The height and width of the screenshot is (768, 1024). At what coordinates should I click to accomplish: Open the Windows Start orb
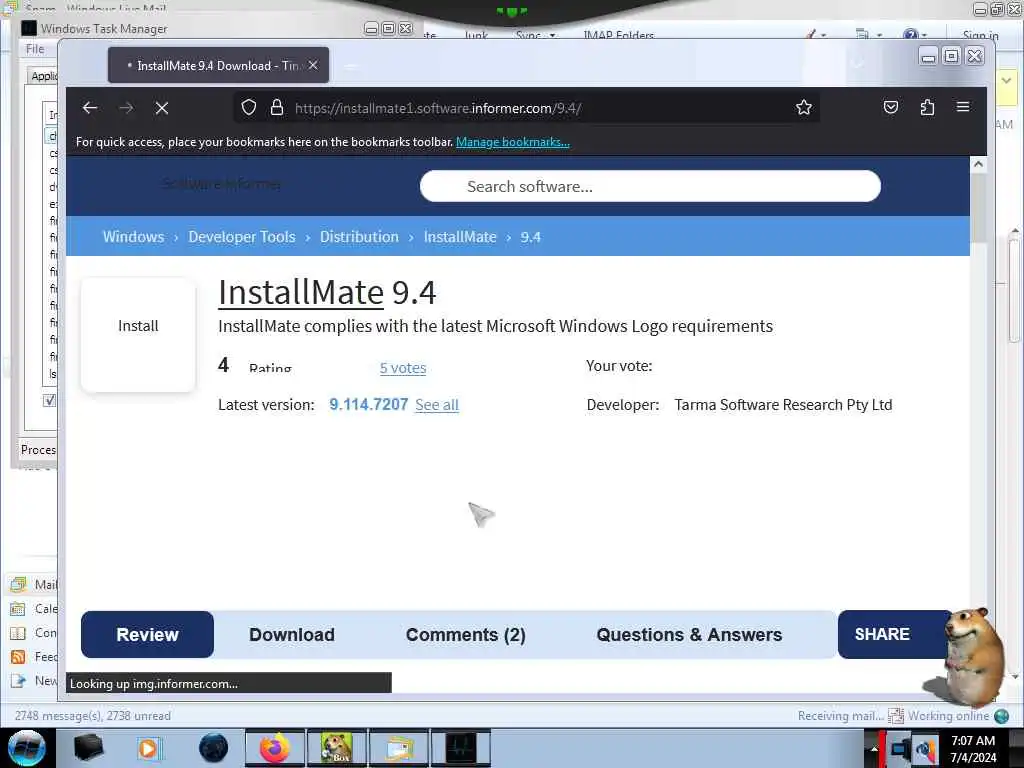pos(27,748)
